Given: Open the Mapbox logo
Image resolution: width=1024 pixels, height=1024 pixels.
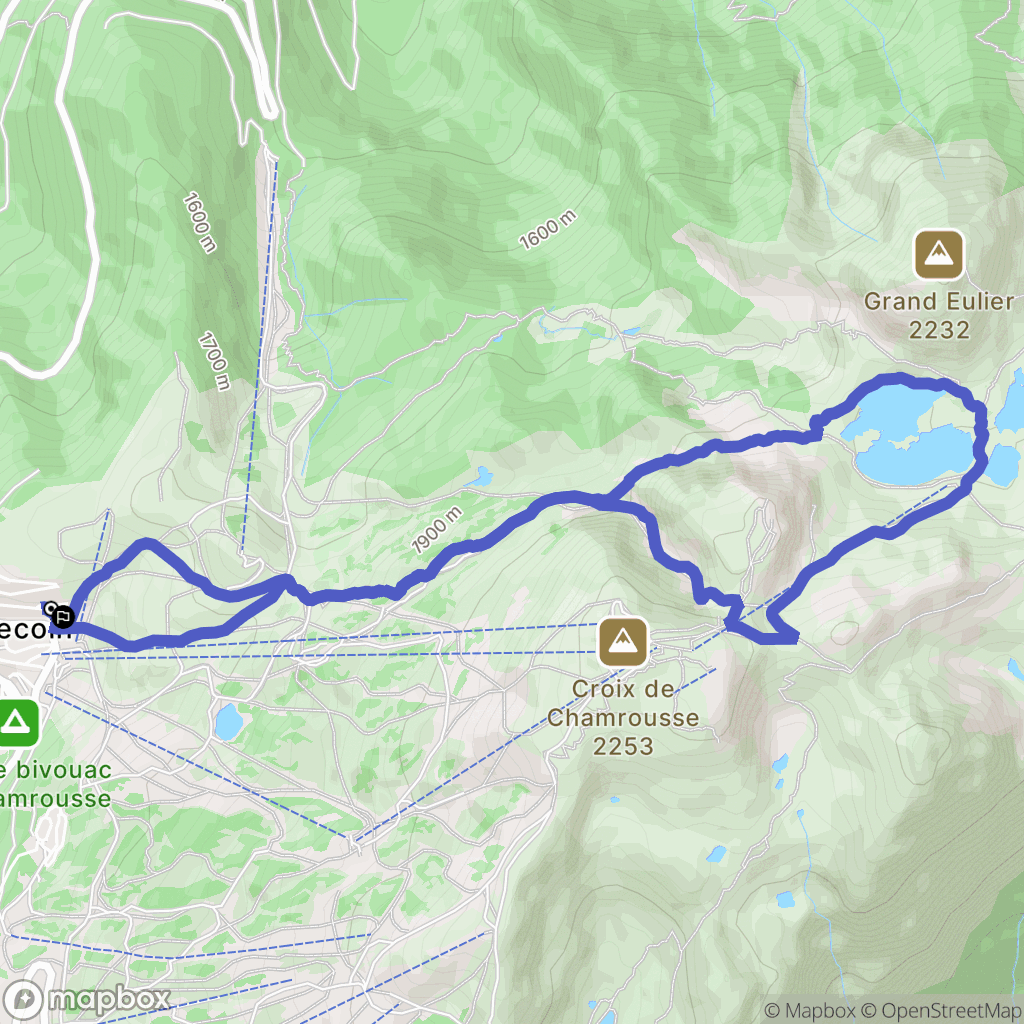Looking at the screenshot, I should [87, 1000].
